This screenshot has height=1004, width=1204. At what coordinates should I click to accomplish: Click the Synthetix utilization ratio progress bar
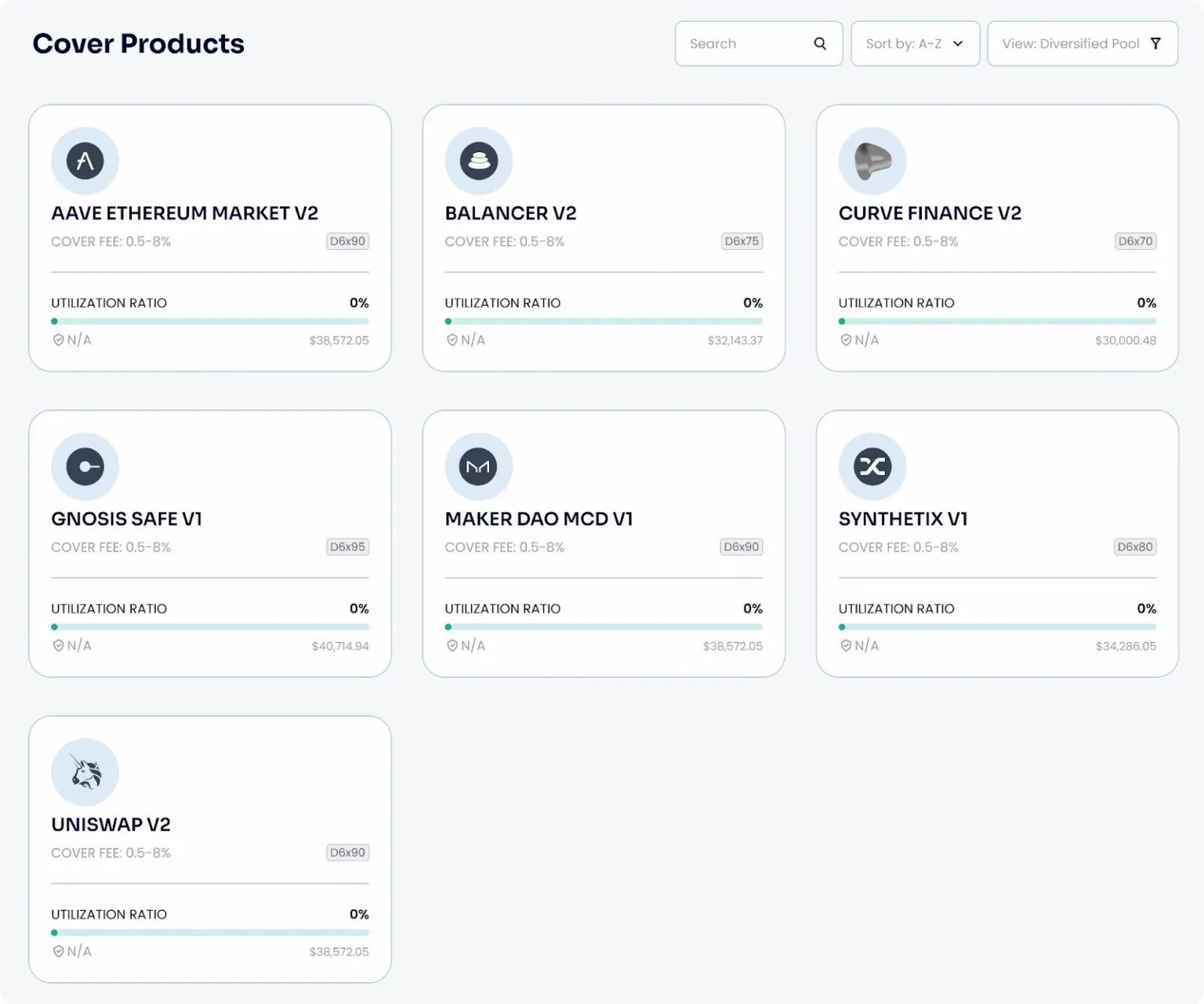click(x=997, y=627)
